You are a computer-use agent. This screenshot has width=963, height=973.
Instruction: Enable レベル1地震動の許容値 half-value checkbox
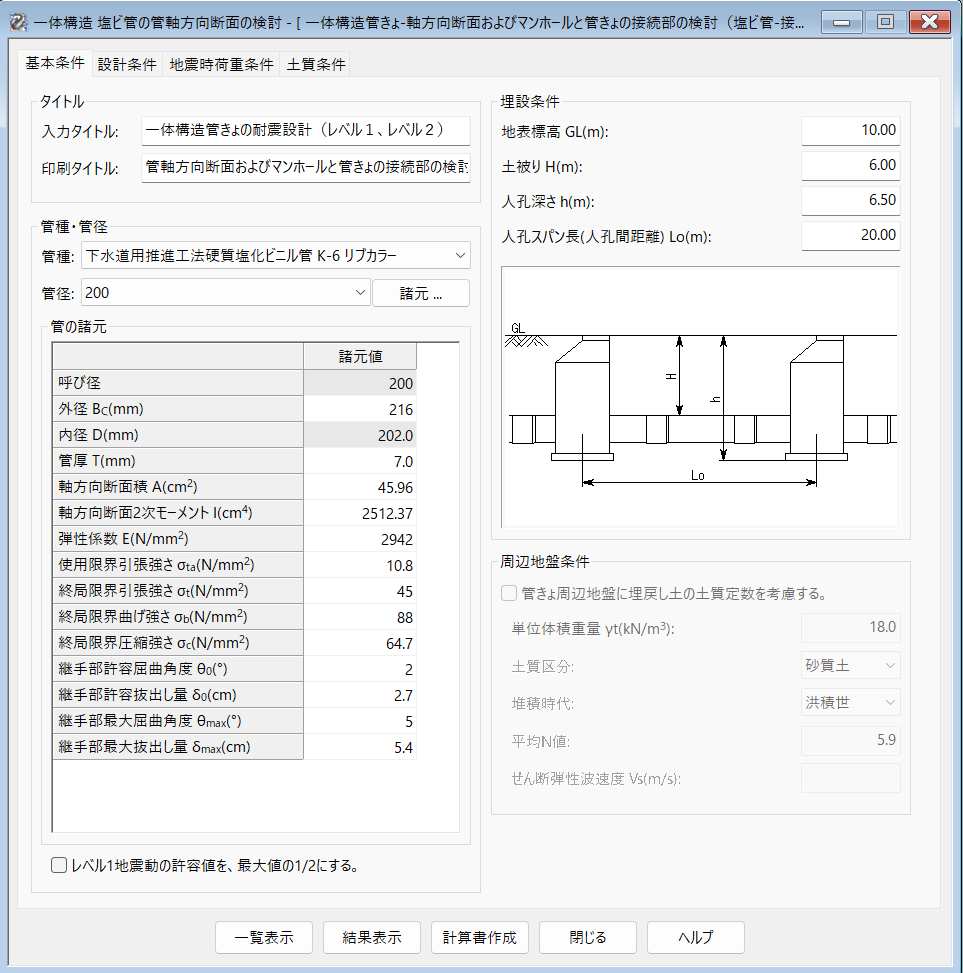59,865
